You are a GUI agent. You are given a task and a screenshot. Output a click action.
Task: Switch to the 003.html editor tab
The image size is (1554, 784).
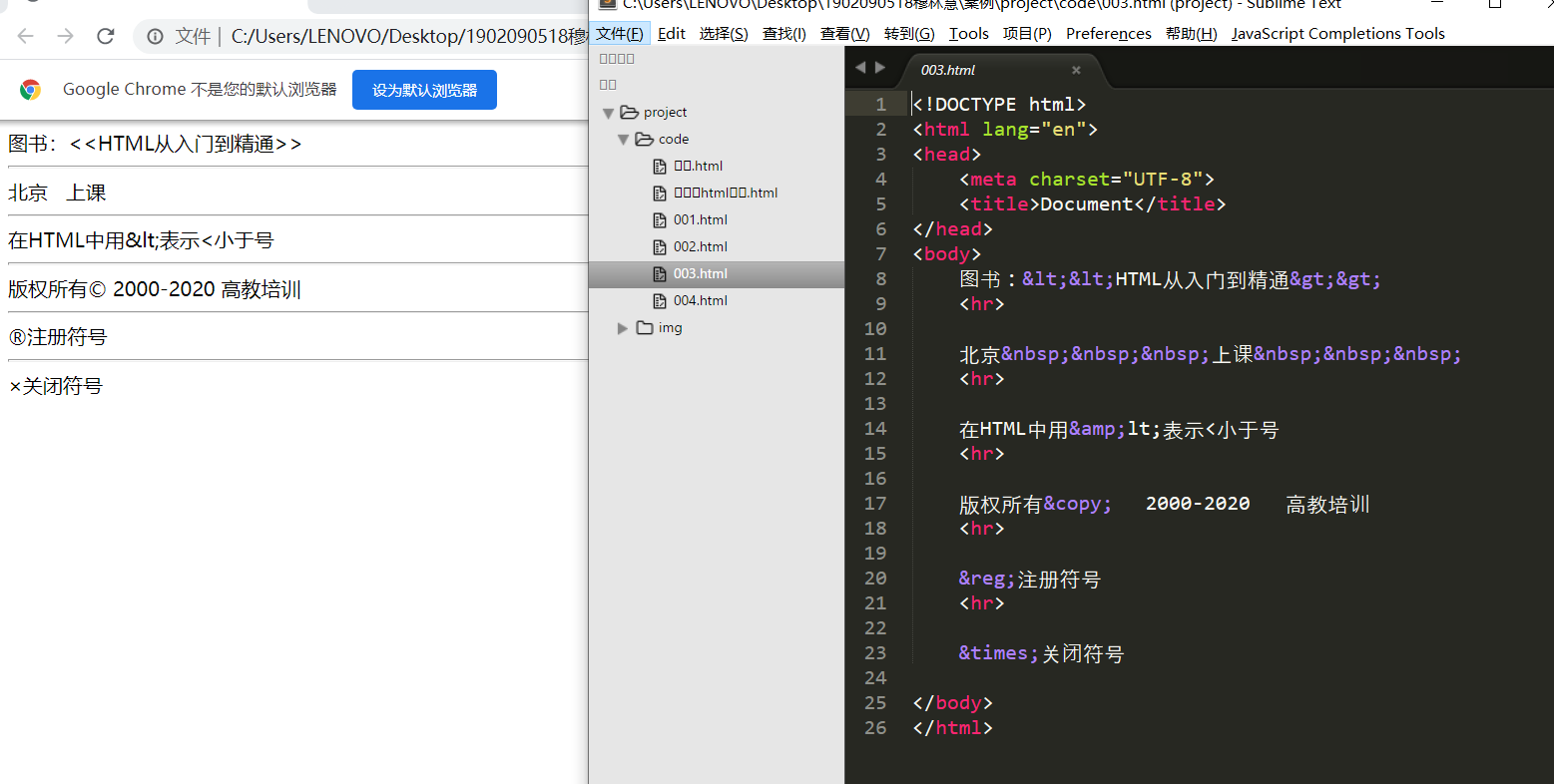[x=948, y=70]
